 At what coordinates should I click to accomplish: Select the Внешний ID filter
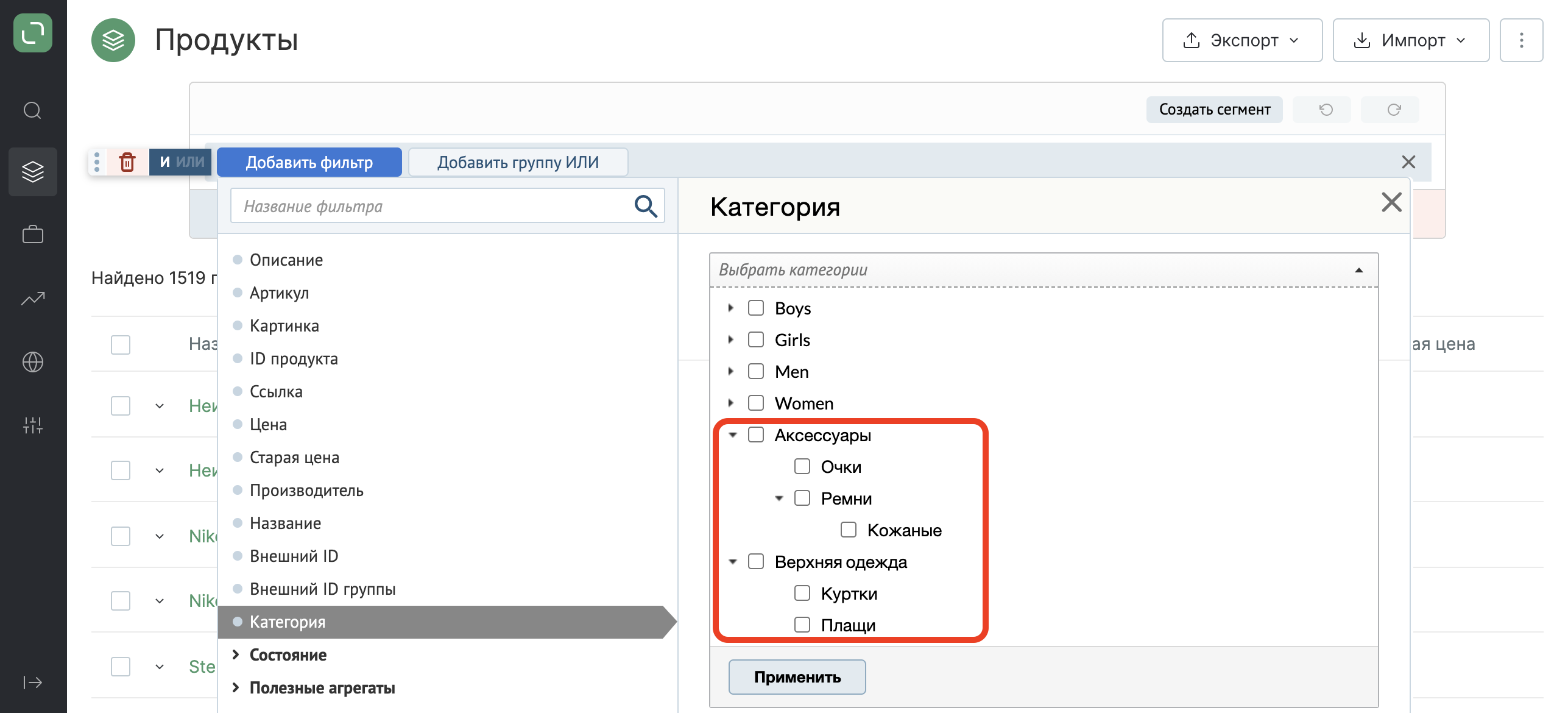tap(294, 556)
